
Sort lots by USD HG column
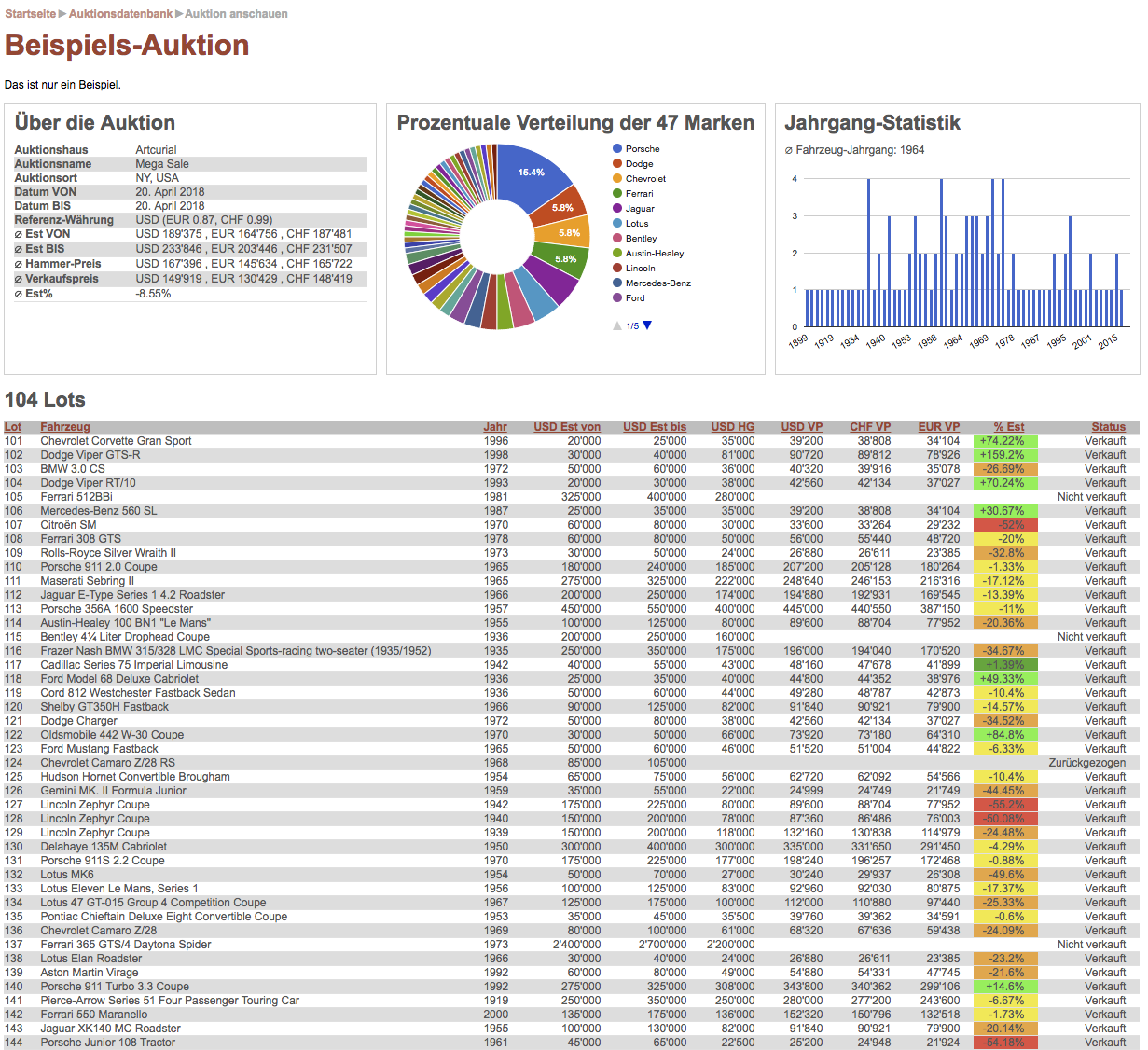click(733, 427)
